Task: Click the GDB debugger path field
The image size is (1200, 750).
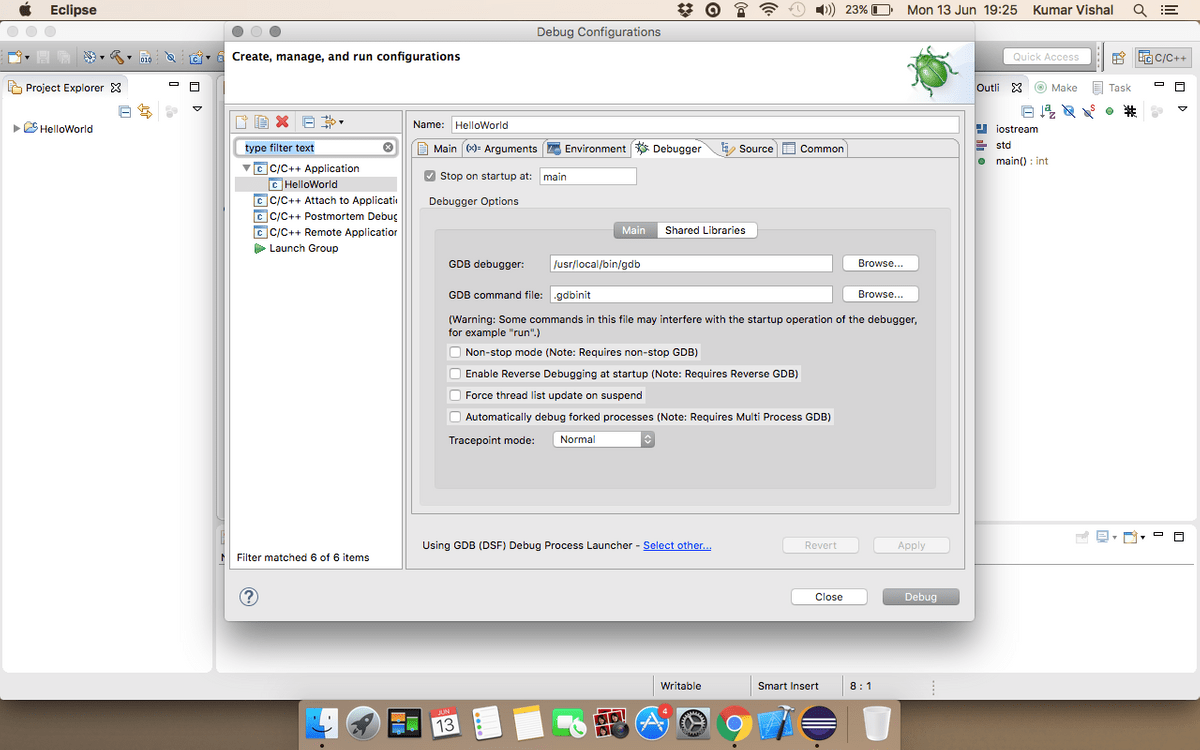Action: (x=691, y=264)
